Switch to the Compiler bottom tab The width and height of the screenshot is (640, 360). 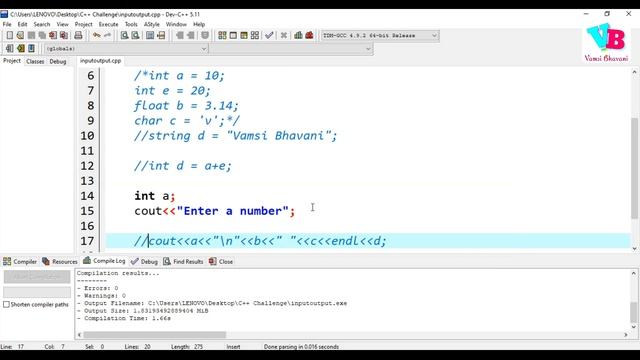pyautogui.click(x=20, y=262)
